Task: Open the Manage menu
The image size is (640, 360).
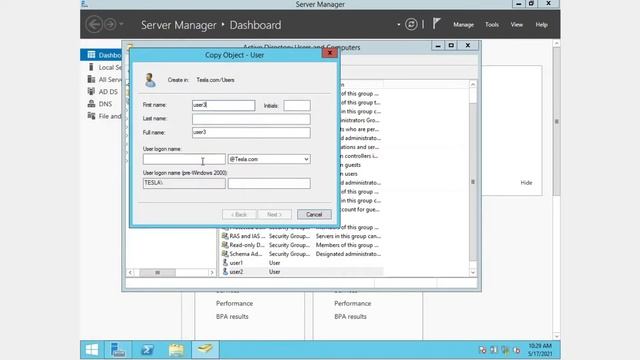Action: (463, 25)
